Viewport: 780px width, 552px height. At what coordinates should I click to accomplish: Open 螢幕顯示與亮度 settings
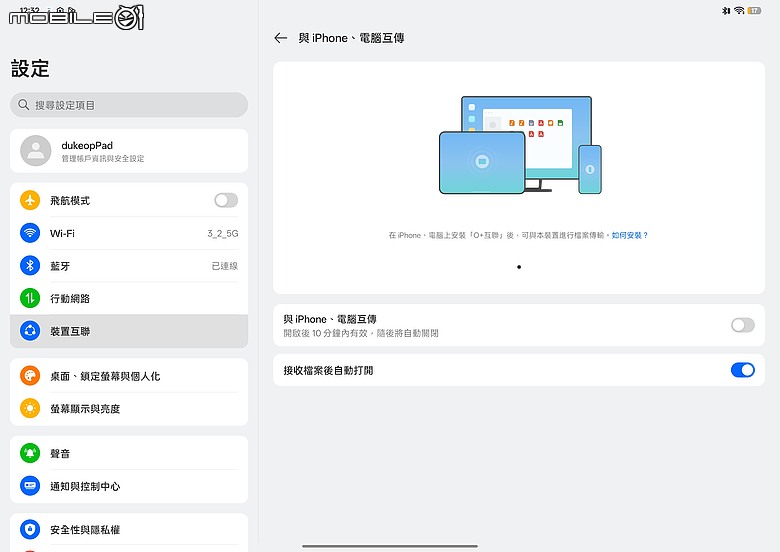129,408
